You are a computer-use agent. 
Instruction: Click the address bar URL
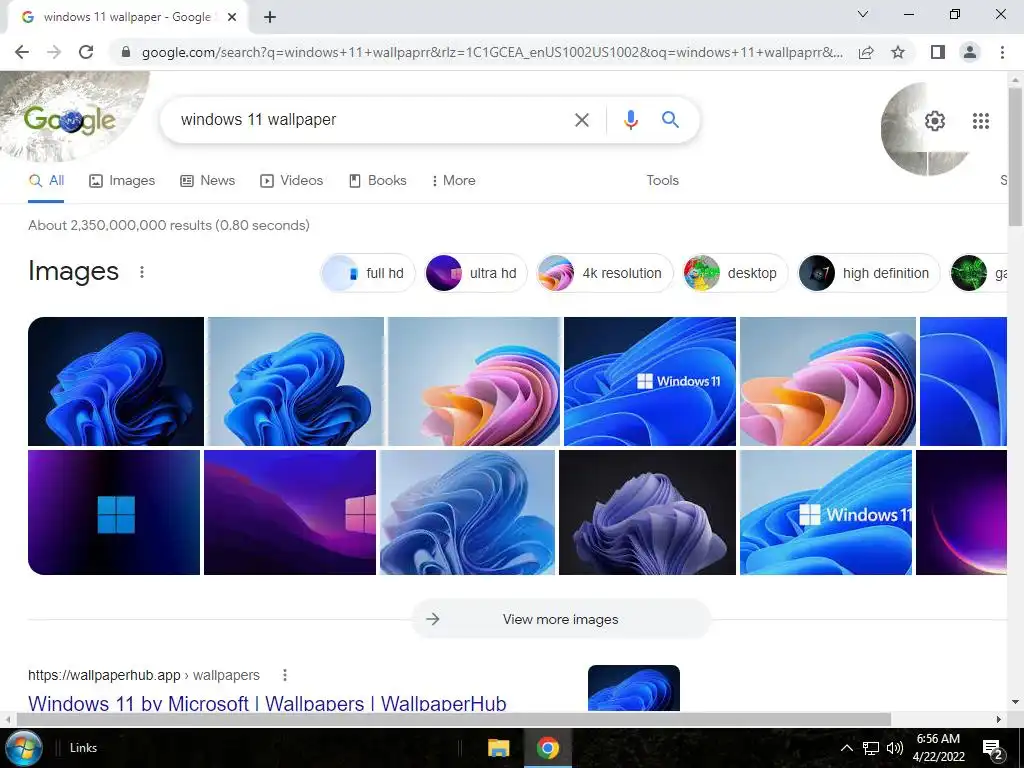[492, 52]
